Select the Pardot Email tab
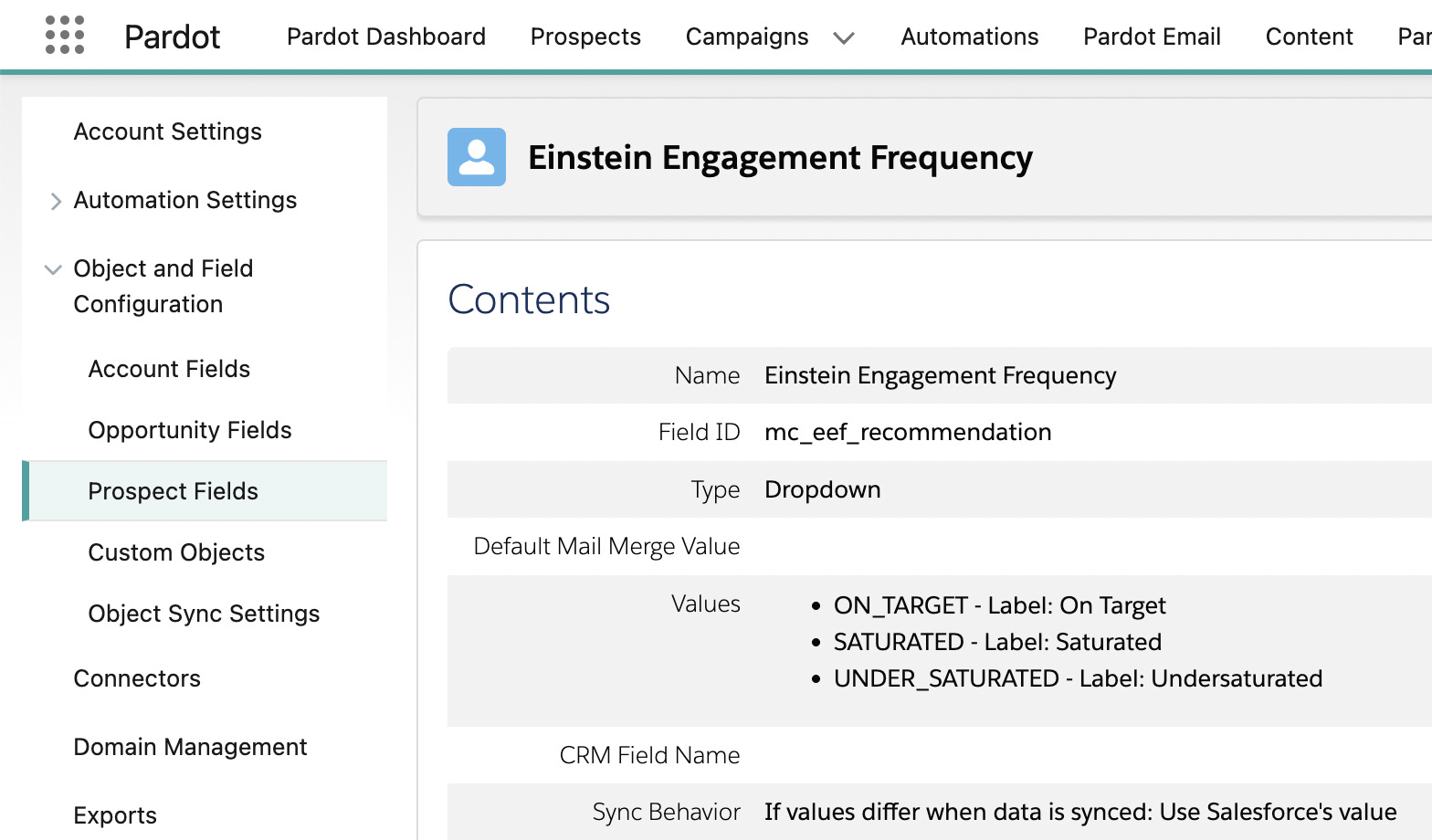The width and height of the screenshot is (1432, 840). point(1152,37)
